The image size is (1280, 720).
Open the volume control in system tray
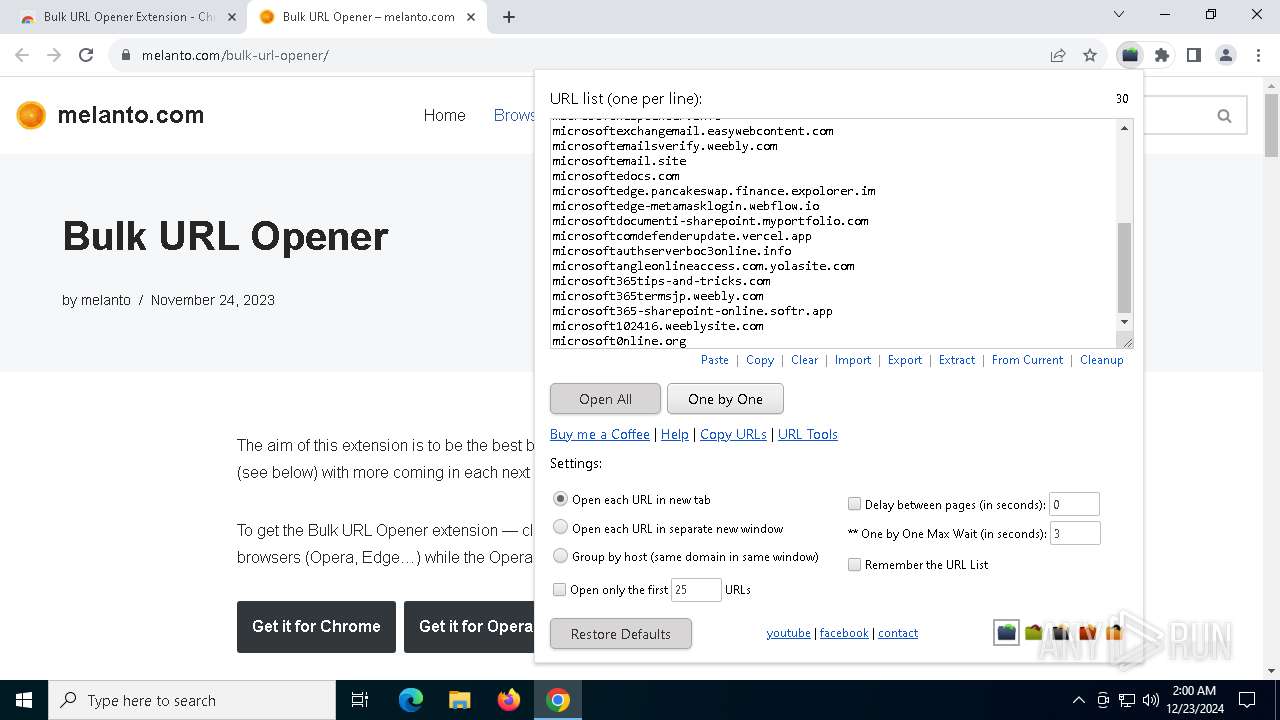(1151, 700)
